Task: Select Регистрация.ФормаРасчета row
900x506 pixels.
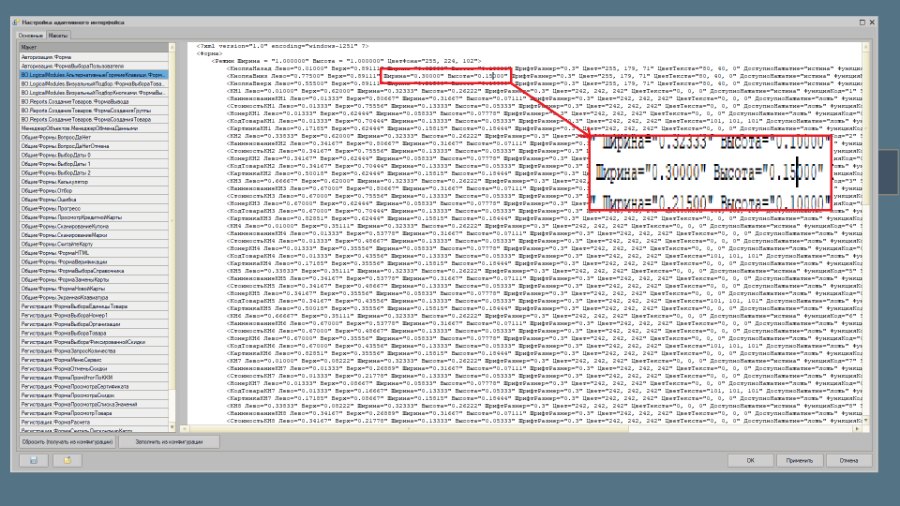Action: 93,422
